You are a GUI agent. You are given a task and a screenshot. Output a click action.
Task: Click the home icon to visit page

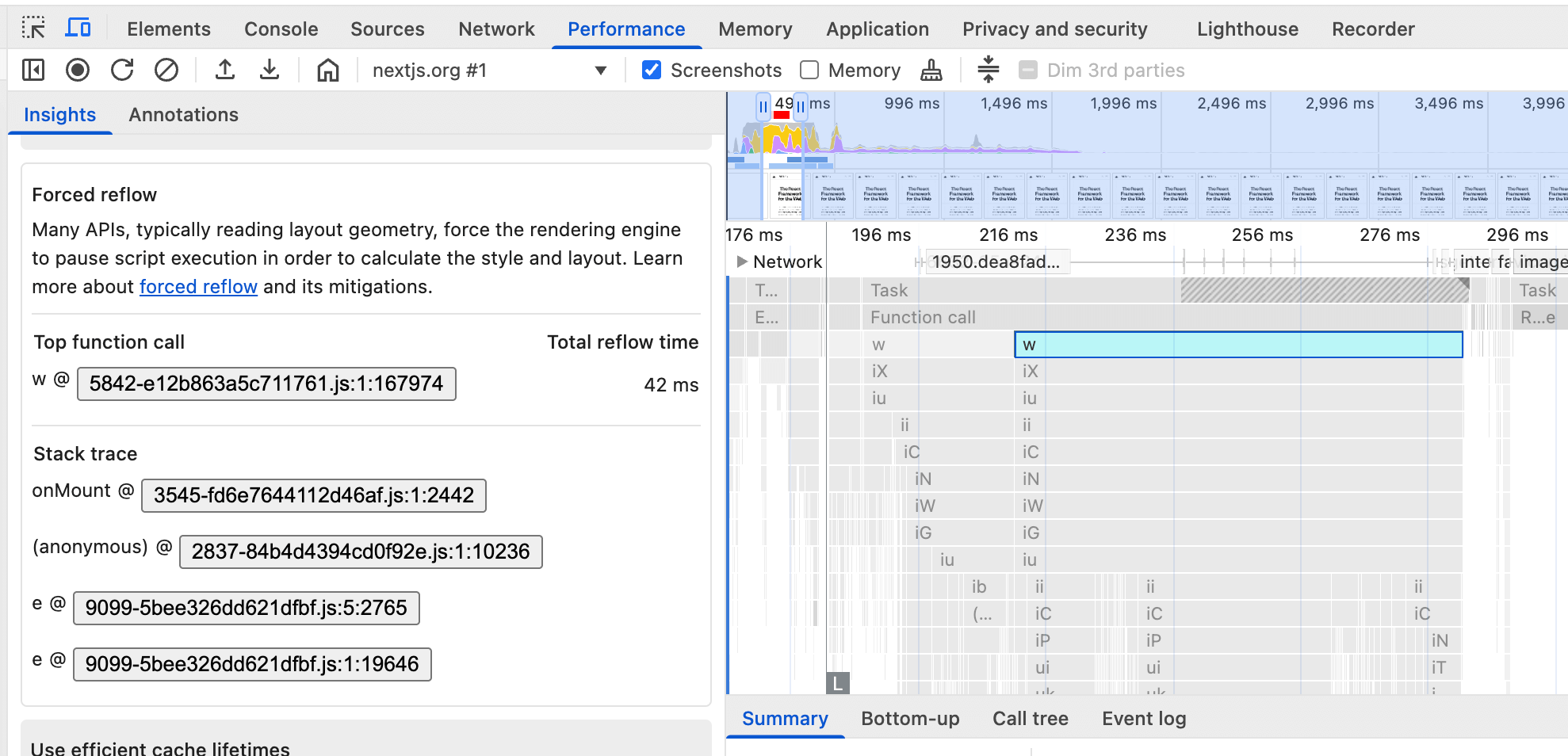click(x=327, y=70)
